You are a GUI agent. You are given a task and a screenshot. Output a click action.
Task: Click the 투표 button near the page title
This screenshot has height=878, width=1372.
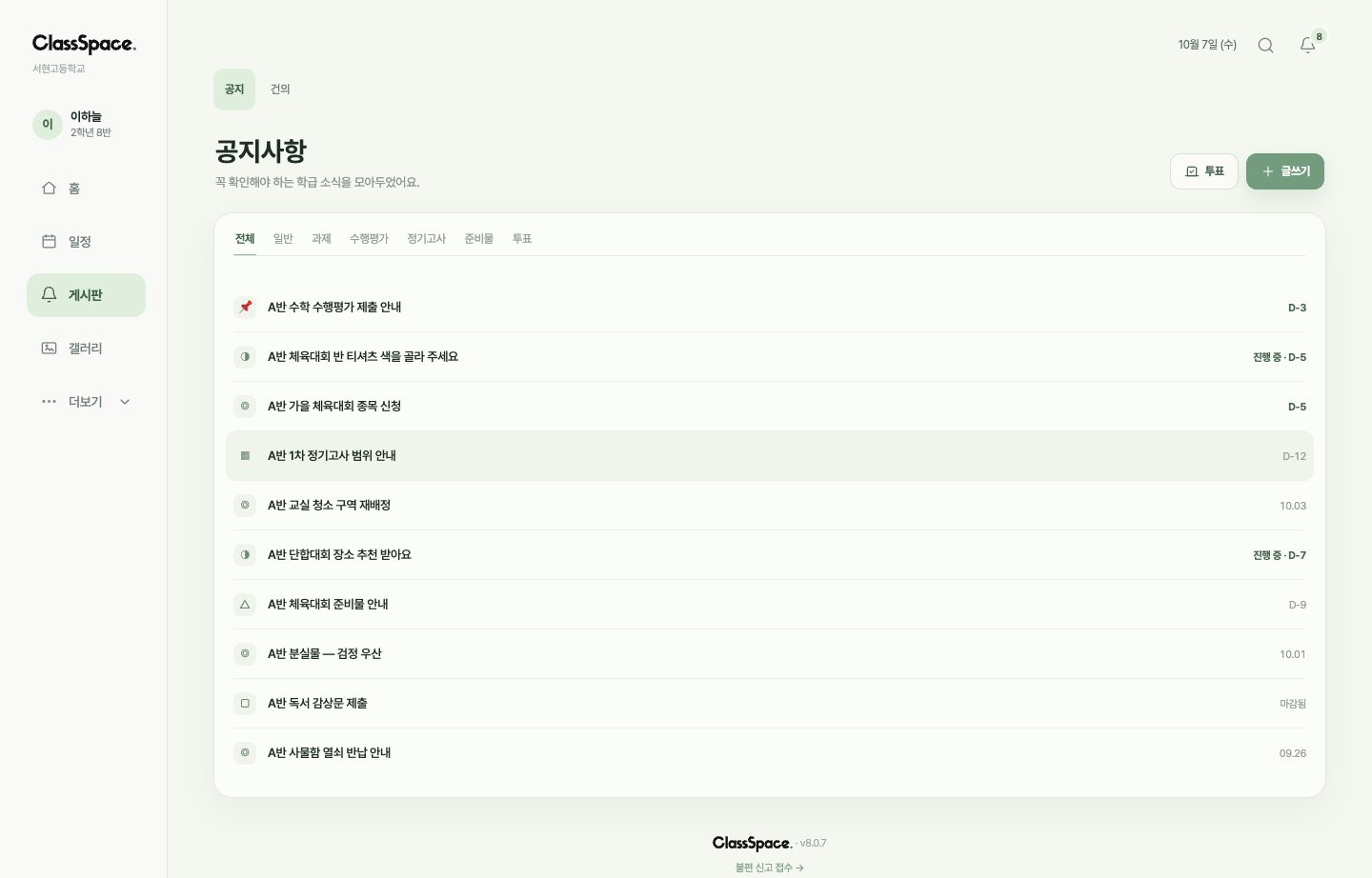pos(1204,171)
